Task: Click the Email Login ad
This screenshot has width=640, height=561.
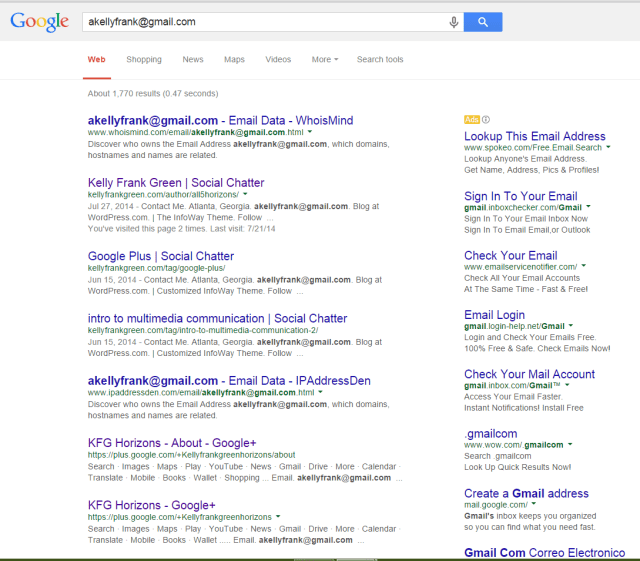Action: point(494,315)
